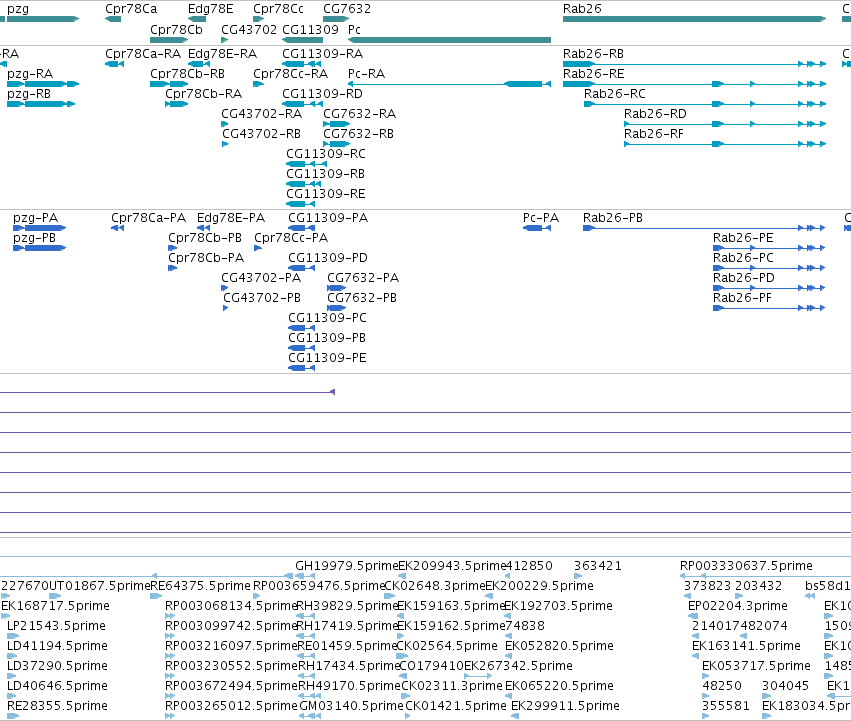Click protein label Cpr78Cb-PB
Screen dimensions: 851x721
(205, 238)
